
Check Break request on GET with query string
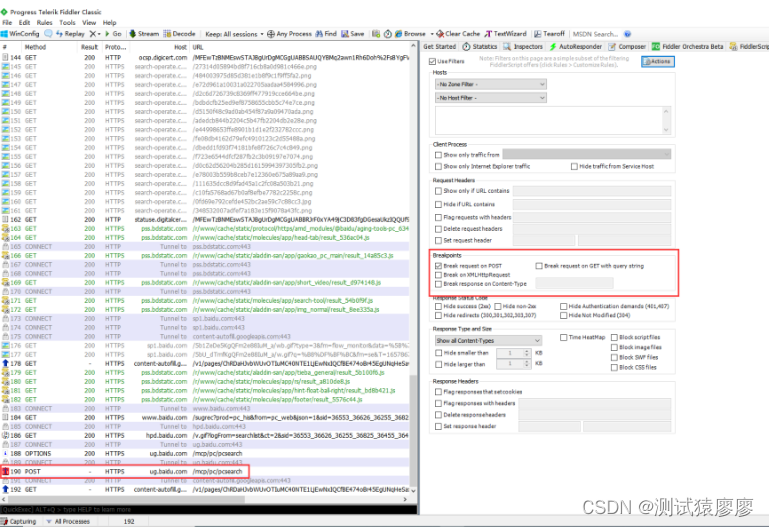(539, 266)
